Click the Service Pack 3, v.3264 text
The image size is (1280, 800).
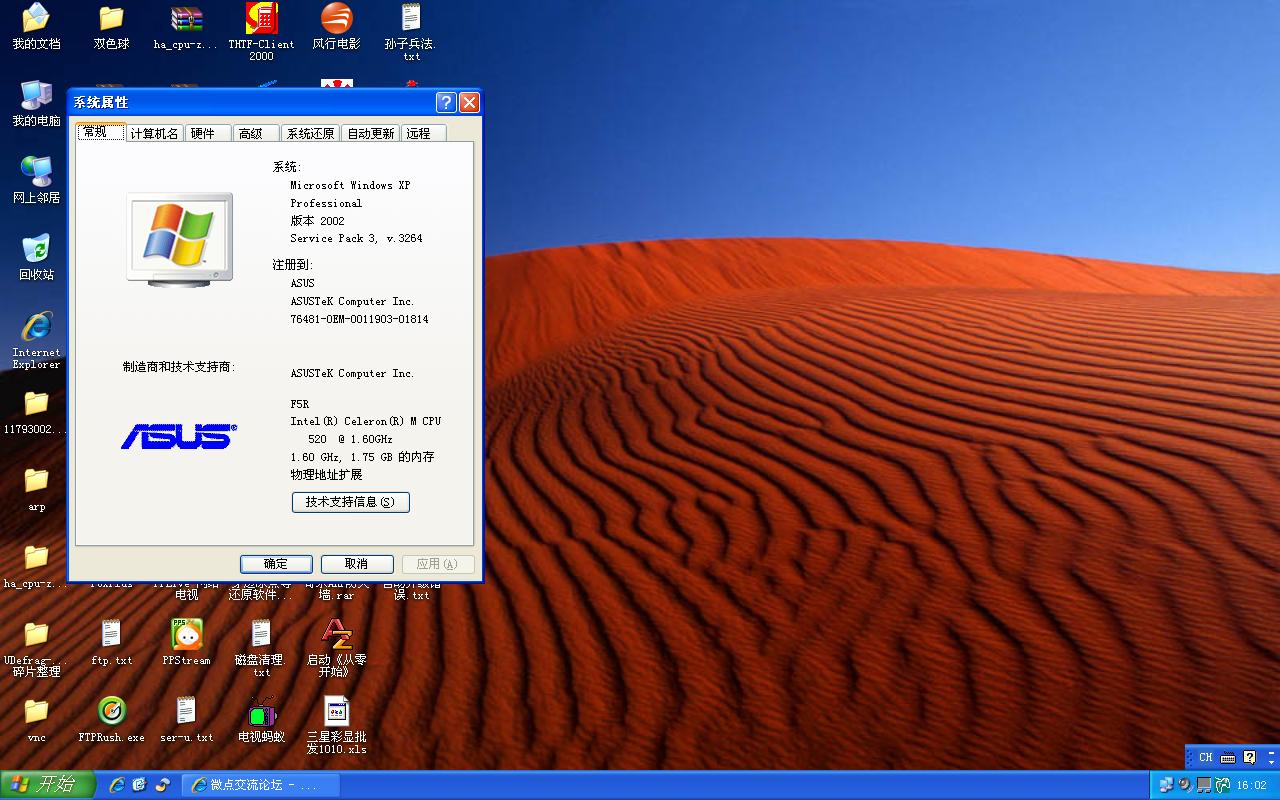click(x=356, y=239)
